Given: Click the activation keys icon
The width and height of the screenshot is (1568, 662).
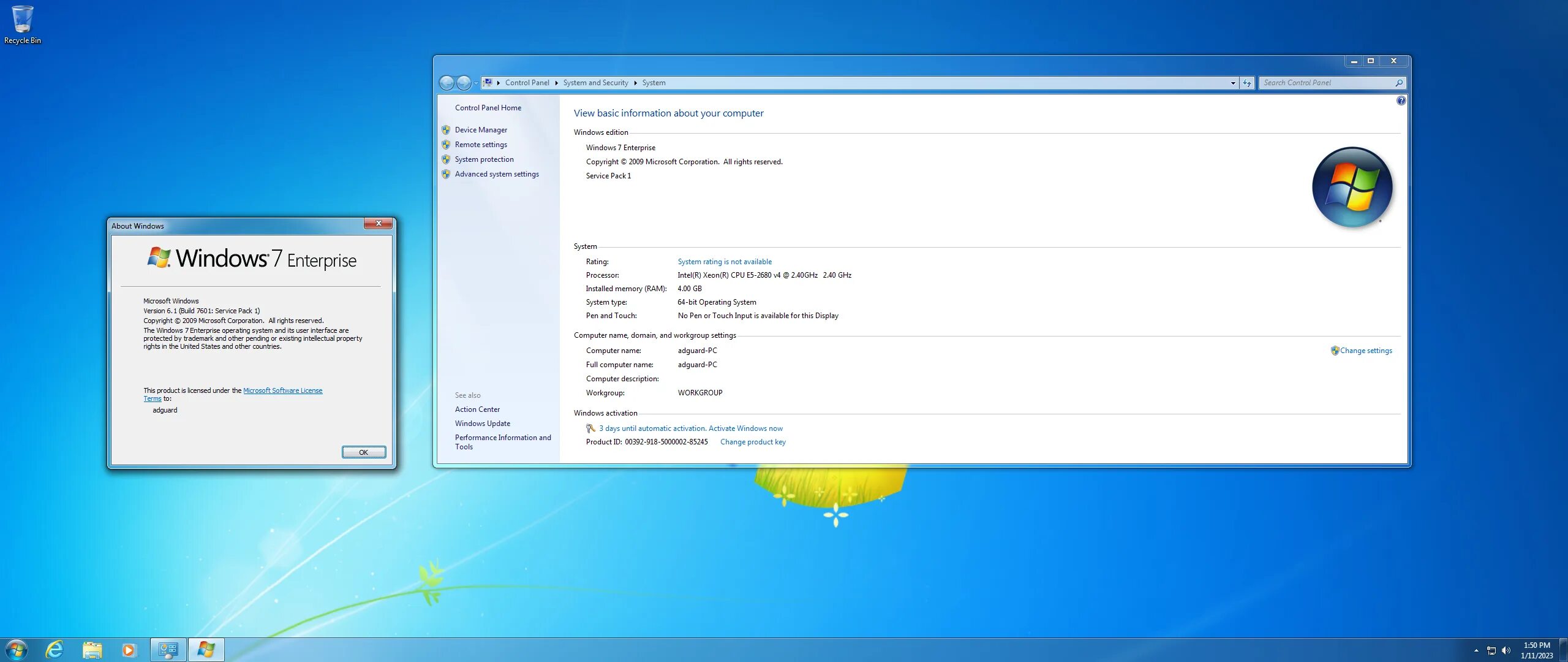Looking at the screenshot, I should pos(590,428).
